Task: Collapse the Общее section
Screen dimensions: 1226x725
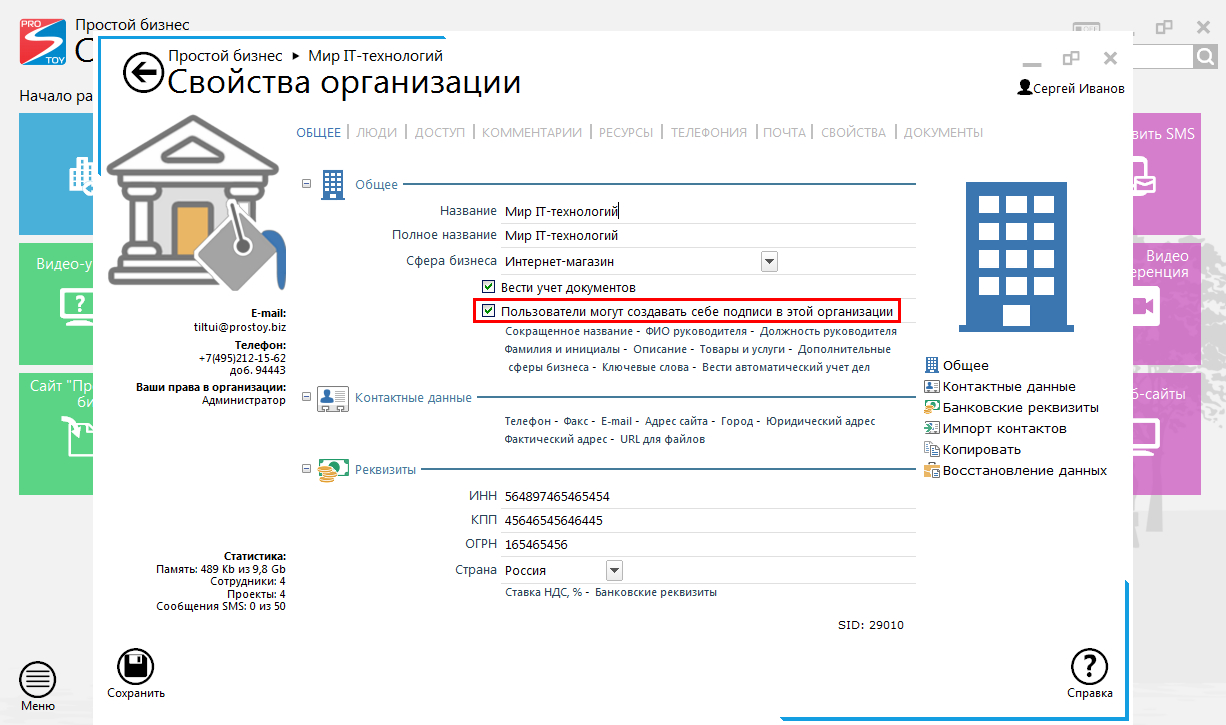Action: tap(307, 184)
